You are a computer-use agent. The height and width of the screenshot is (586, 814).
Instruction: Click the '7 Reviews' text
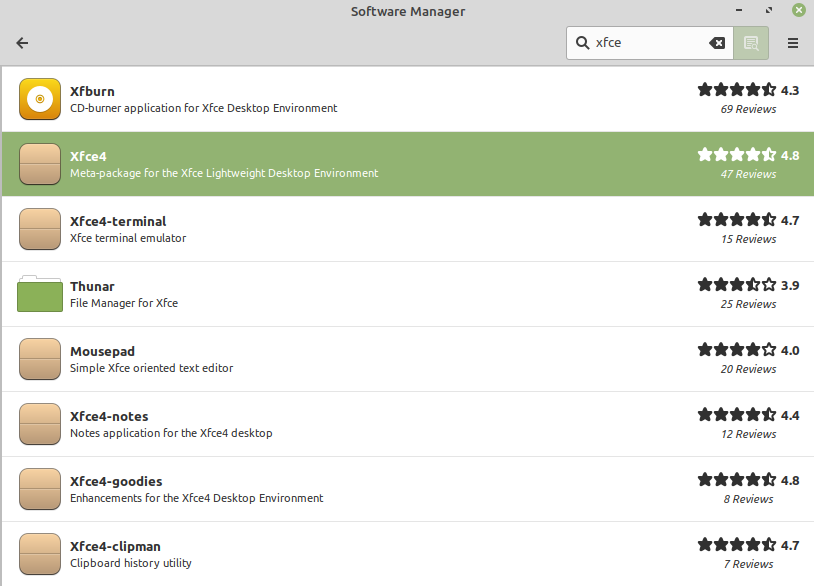pos(748,564)
